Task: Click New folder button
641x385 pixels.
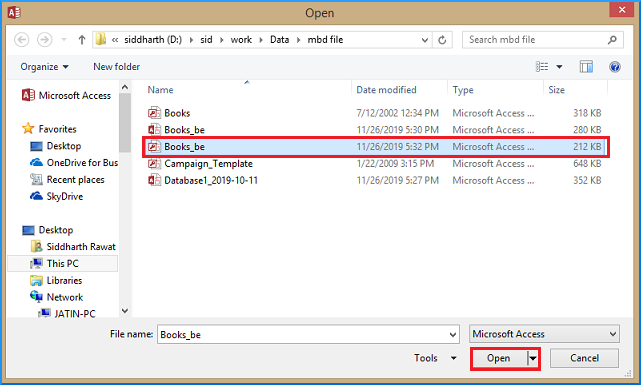Action: pyautogui.click(x=117, y=67)
